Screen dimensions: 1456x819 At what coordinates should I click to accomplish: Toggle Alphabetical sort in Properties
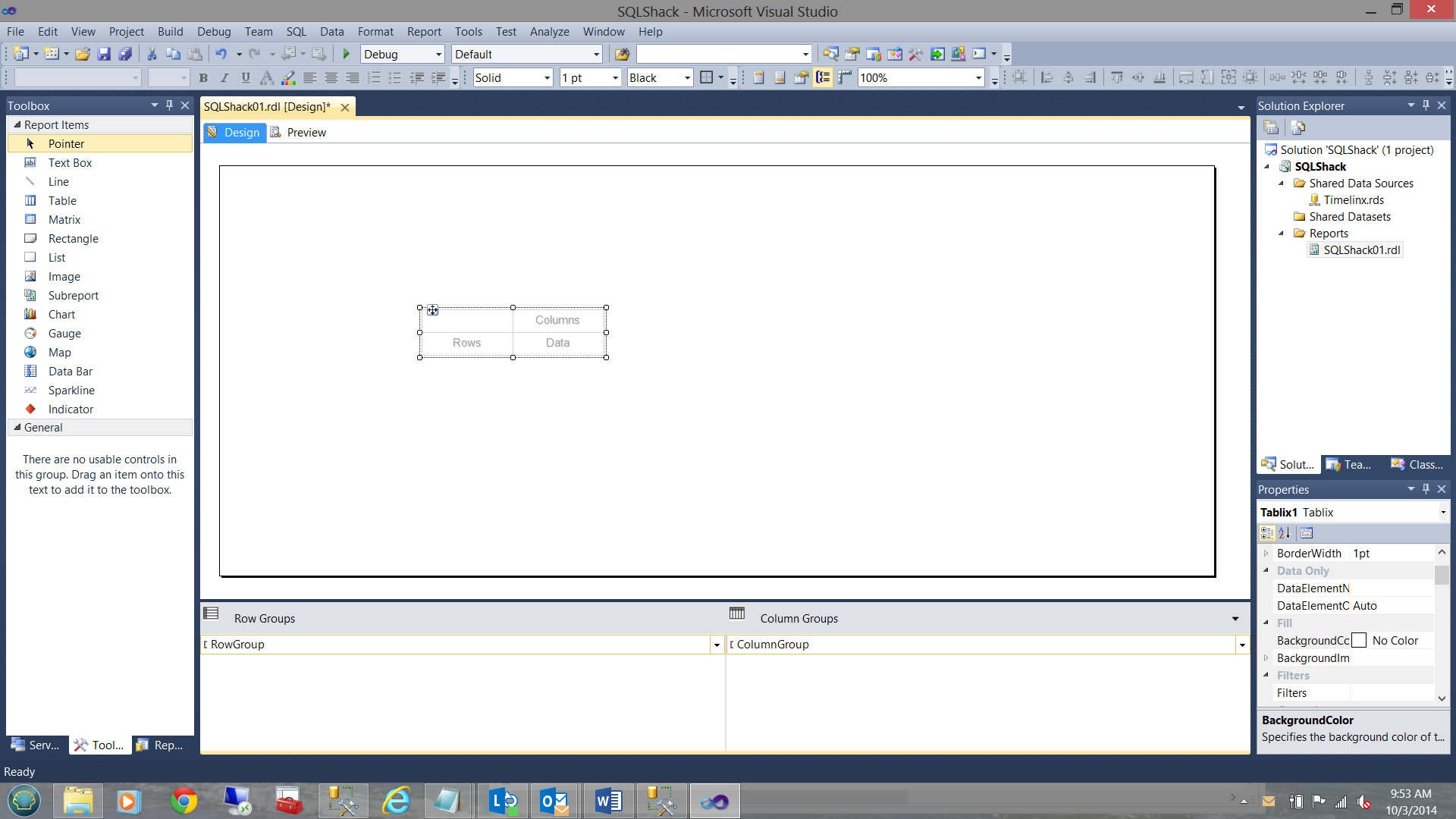(1285, 533)
